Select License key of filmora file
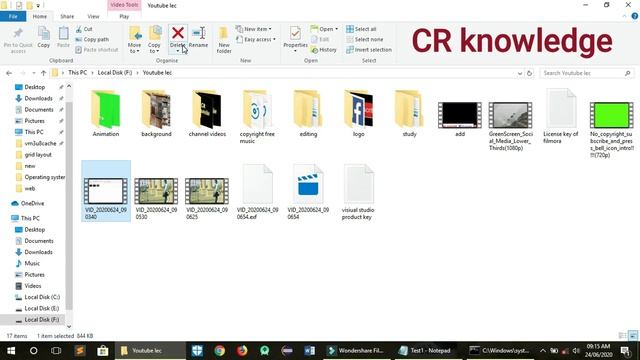This screenshot has height=360, width=640. [x=561, y=116]
